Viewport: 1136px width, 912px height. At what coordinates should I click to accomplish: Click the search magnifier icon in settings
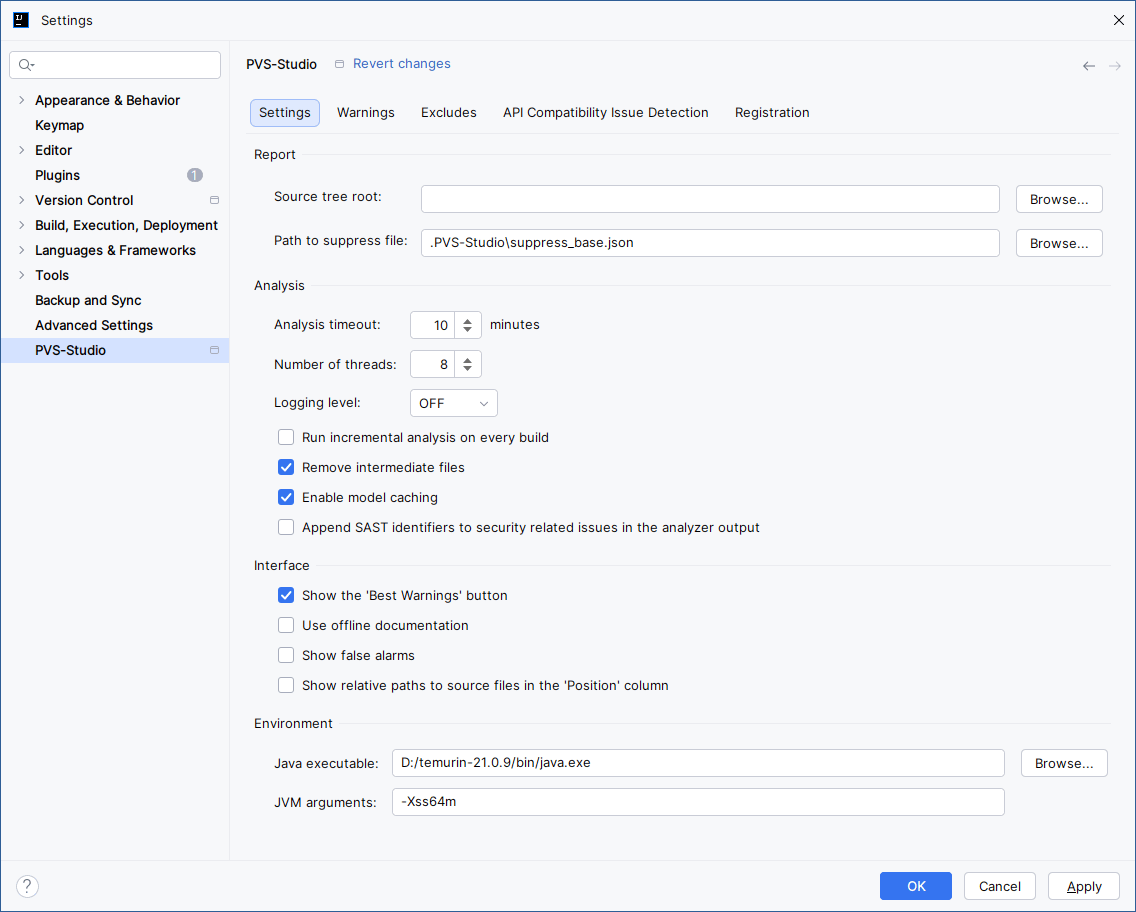tap(26, 65)
